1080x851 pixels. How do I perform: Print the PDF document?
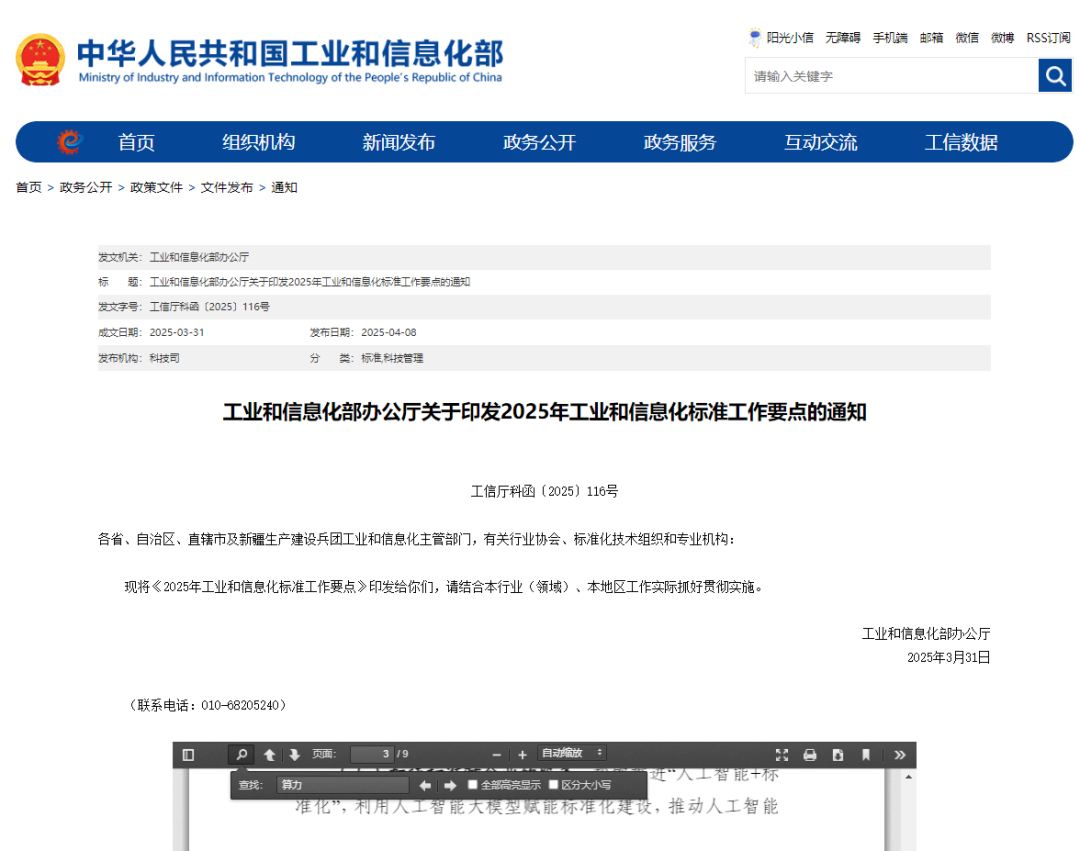tap(810, 754)
